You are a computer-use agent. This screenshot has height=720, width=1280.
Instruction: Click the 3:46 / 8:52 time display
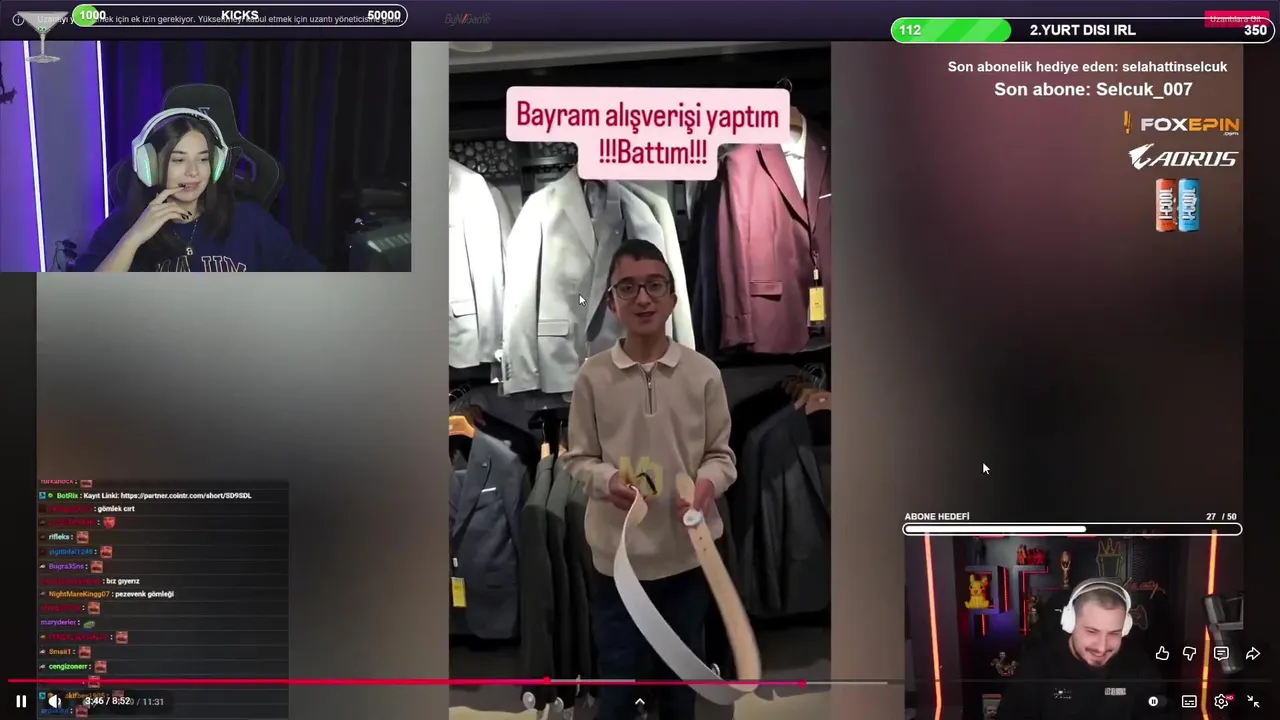point(108,701)
